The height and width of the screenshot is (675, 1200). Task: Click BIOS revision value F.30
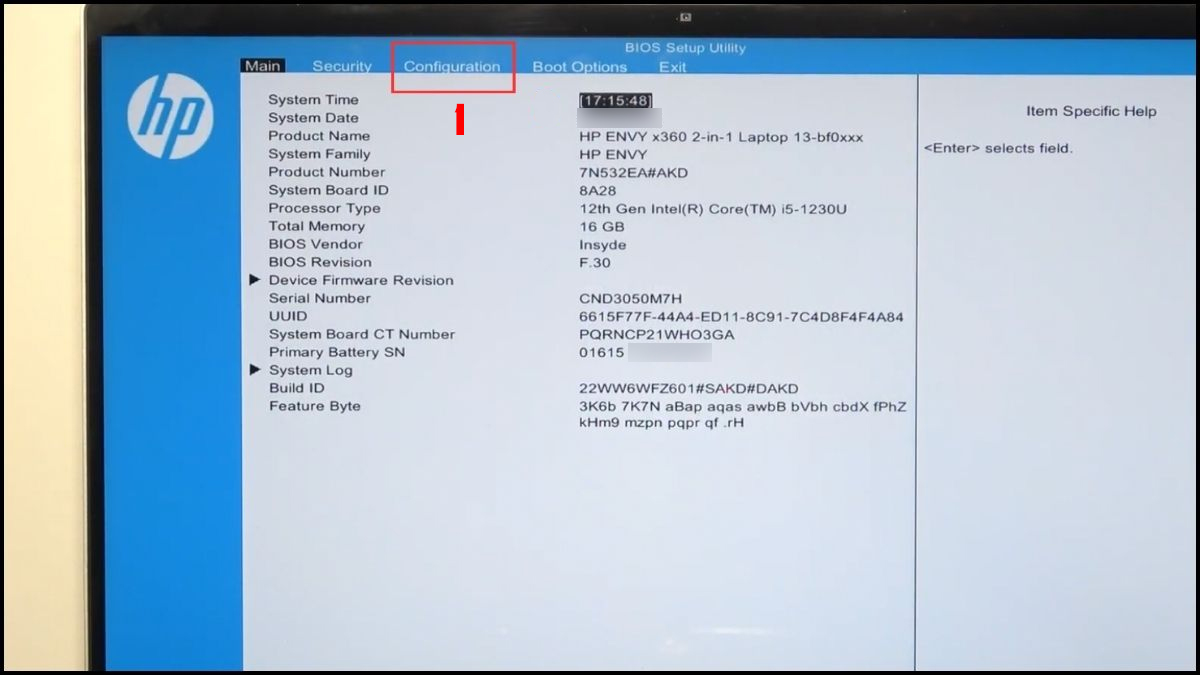(594, 263)
